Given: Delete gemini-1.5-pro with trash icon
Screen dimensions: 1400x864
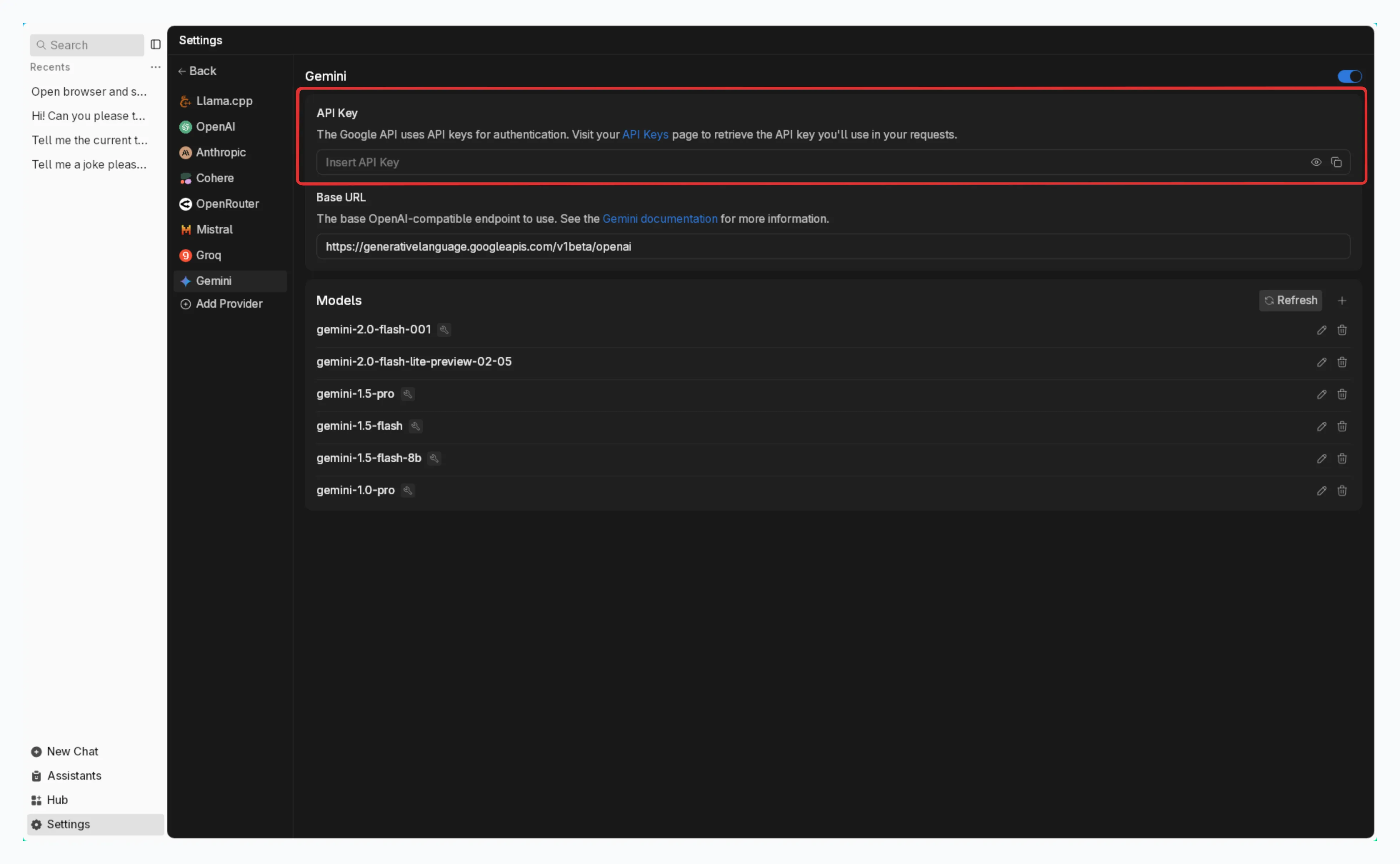Looking at the screenshot, I should 1342,394.
